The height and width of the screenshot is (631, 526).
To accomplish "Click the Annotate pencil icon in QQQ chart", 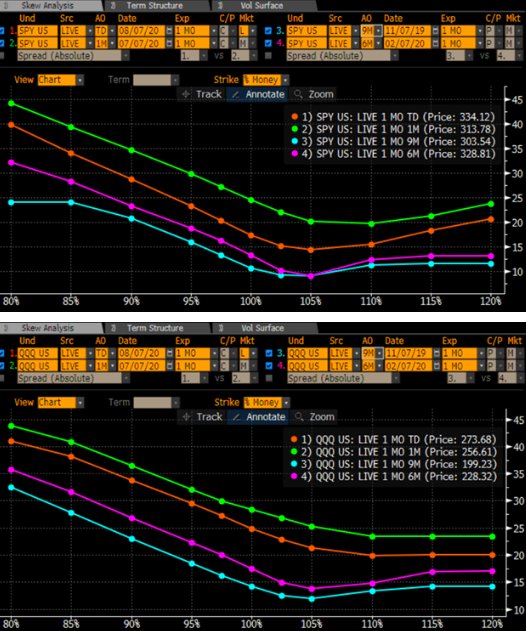I will [237, 417].
